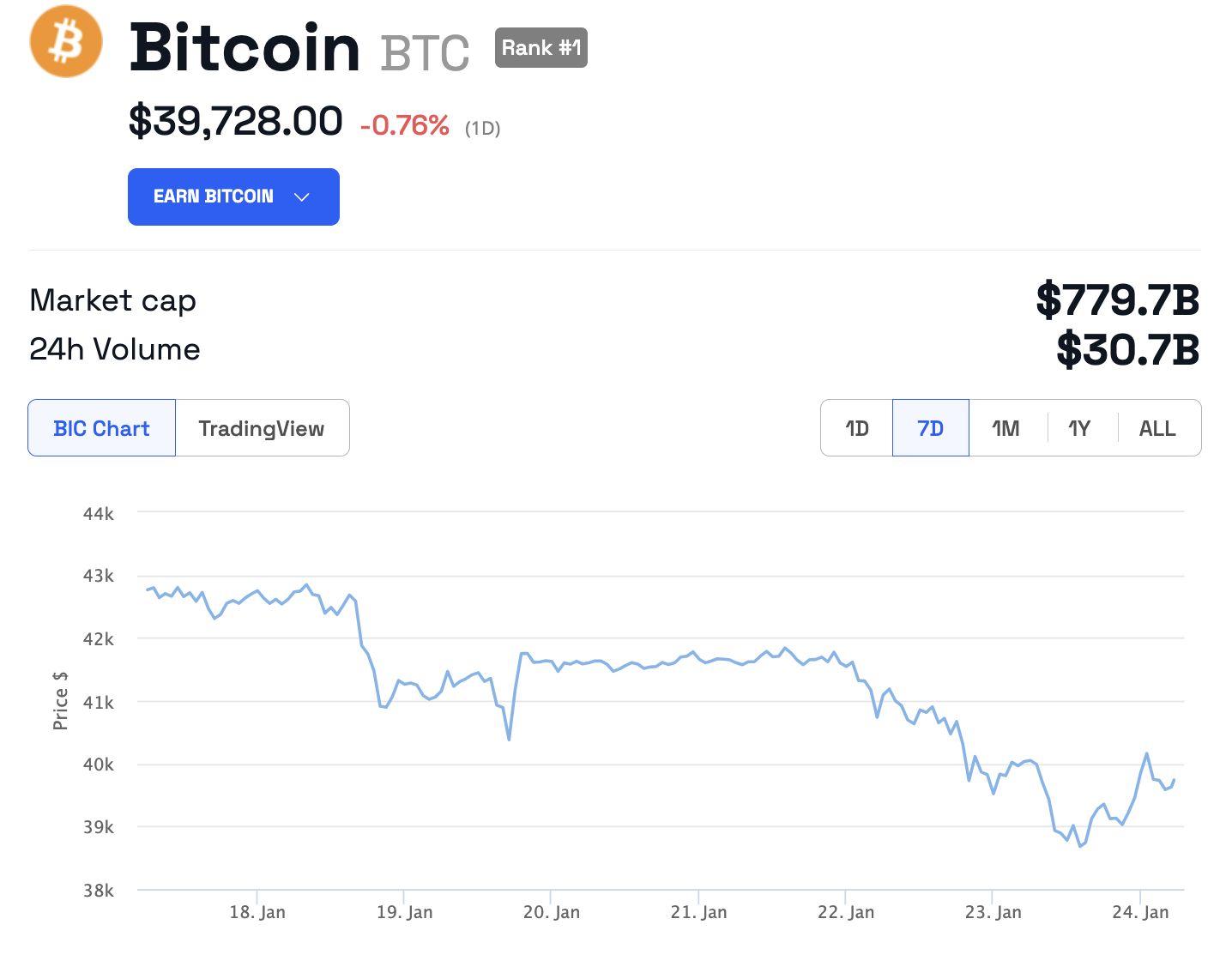This screenshot has height=961, width=1232.
Task: Click the Rank #1 badge
Action: (x=541, y=48)
